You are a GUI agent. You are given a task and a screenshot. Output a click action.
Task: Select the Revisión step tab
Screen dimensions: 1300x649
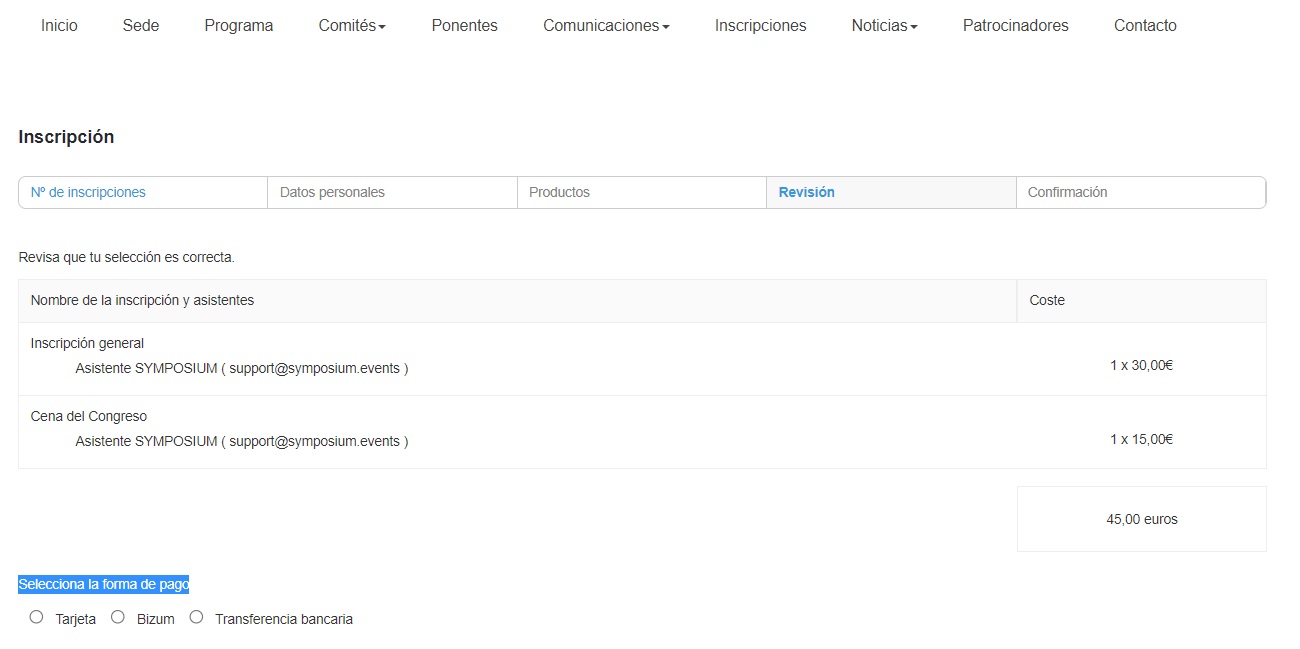point(806,192)
